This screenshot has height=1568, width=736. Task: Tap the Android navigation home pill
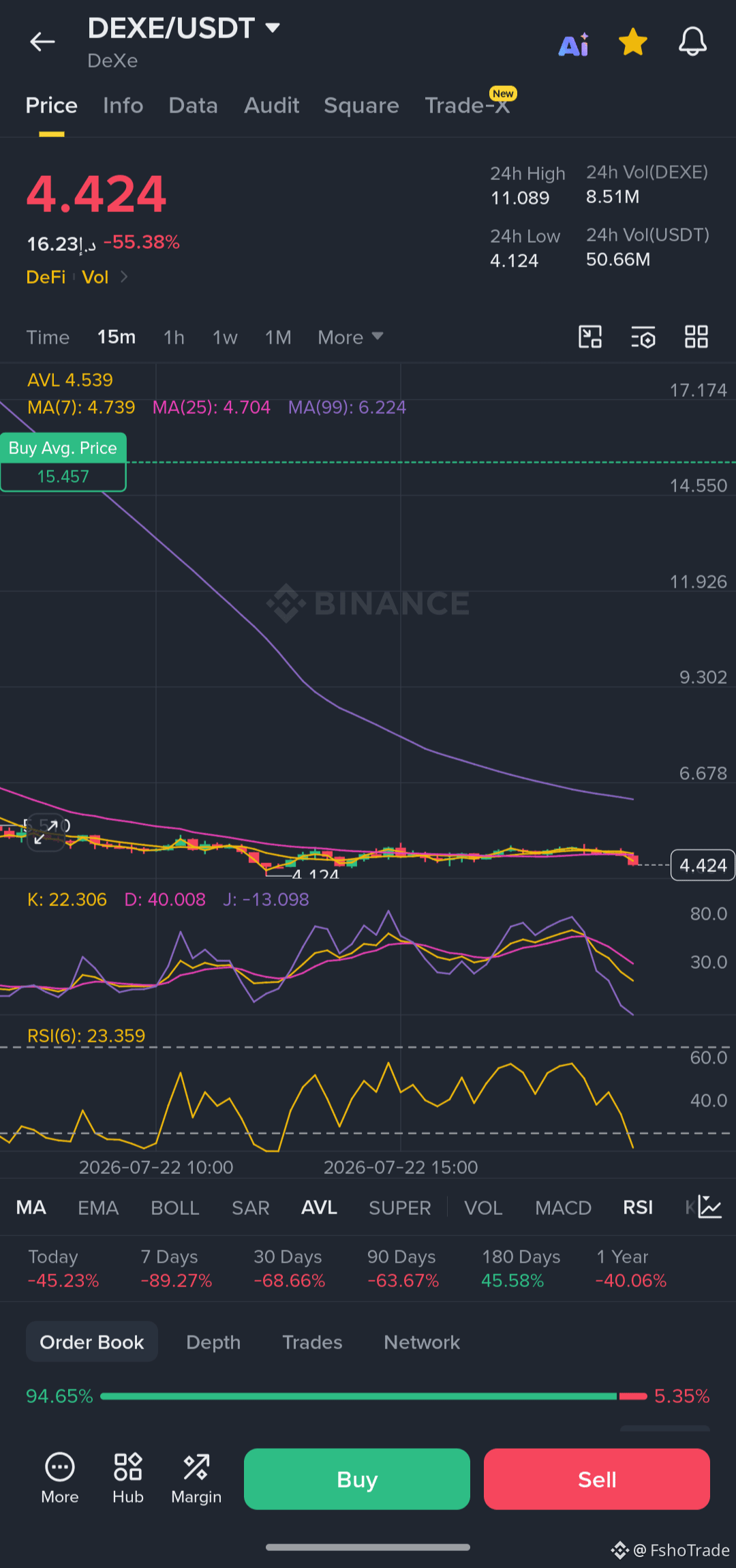coord(368,1547)
